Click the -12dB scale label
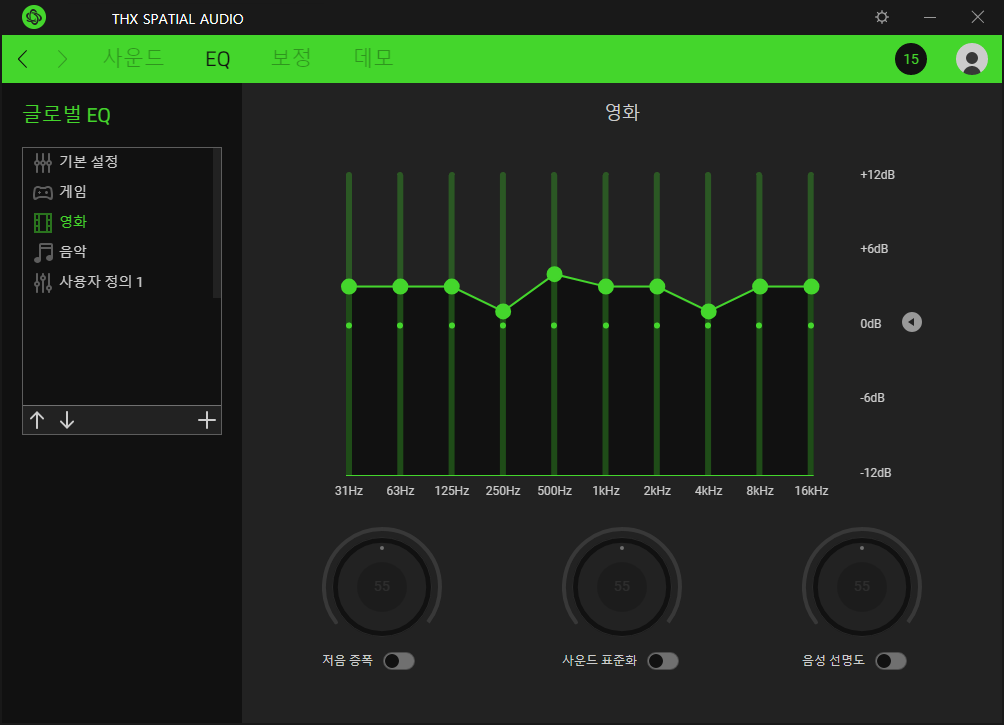 [x=875, y=473]
